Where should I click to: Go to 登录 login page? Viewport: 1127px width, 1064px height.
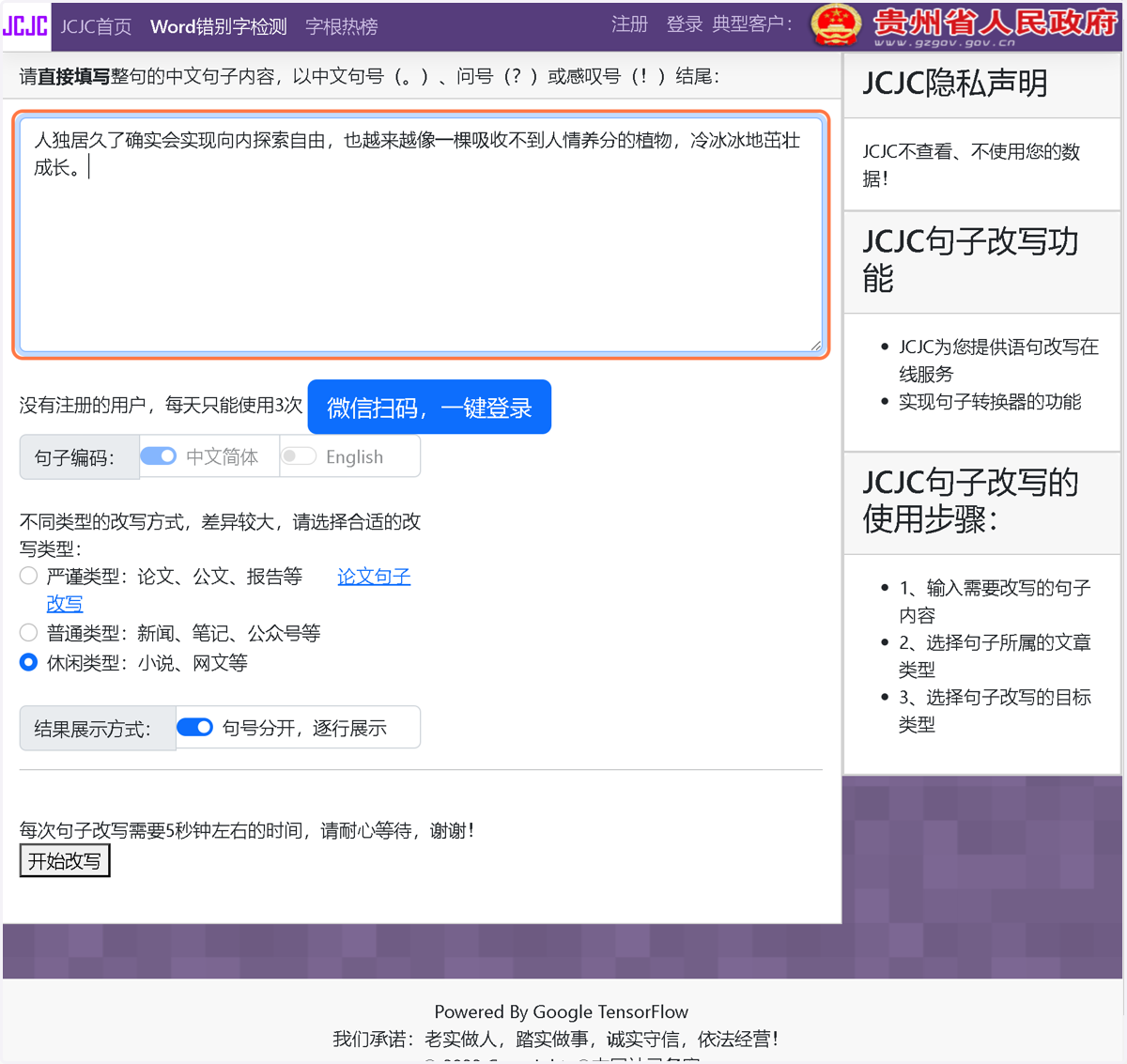click(x=684, y=24)
